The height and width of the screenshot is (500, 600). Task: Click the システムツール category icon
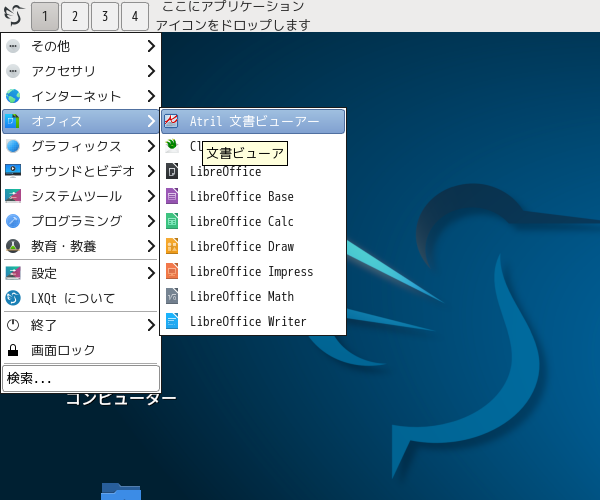coord(13,196)
